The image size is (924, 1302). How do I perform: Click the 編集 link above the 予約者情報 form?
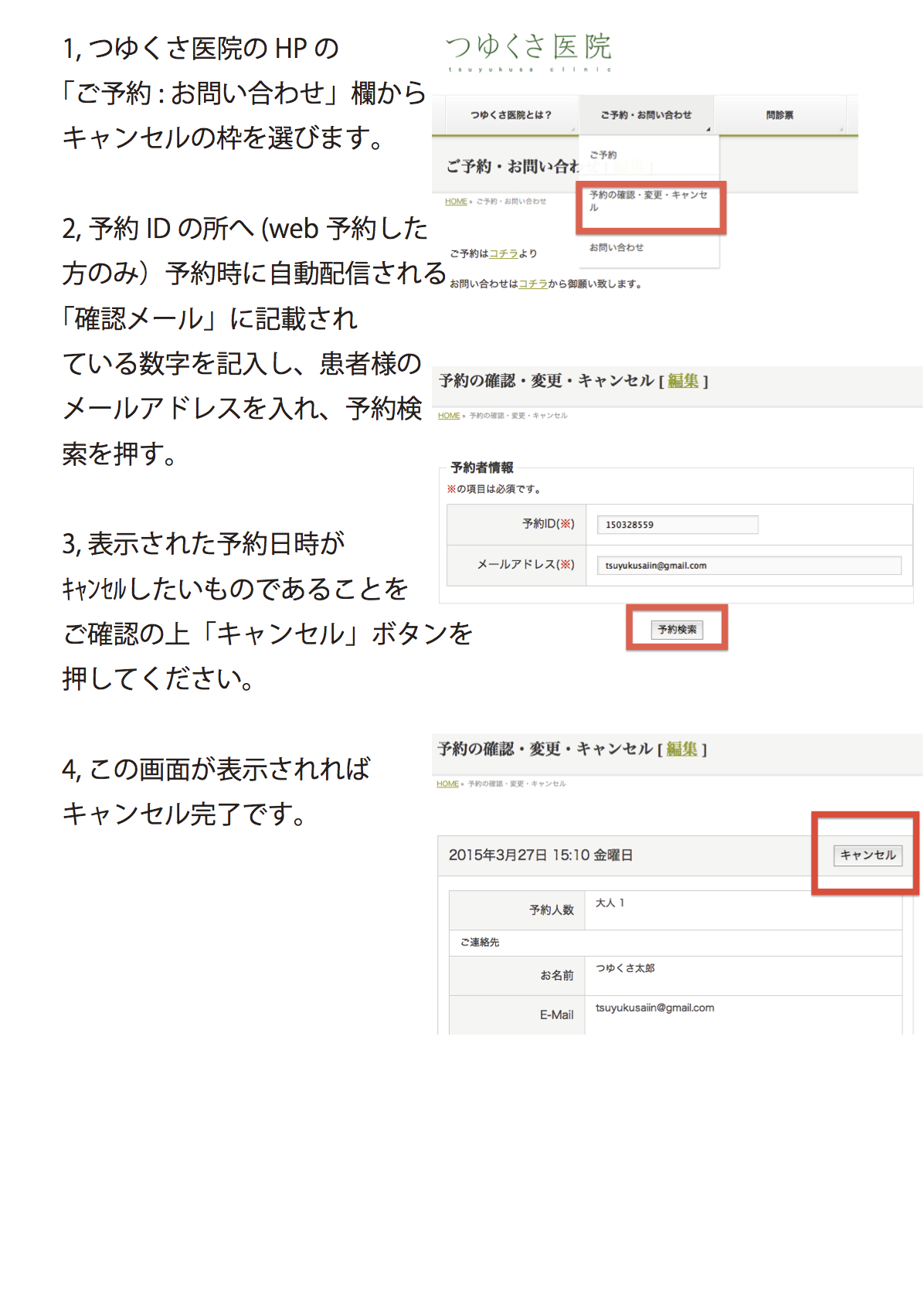[683, 381]
